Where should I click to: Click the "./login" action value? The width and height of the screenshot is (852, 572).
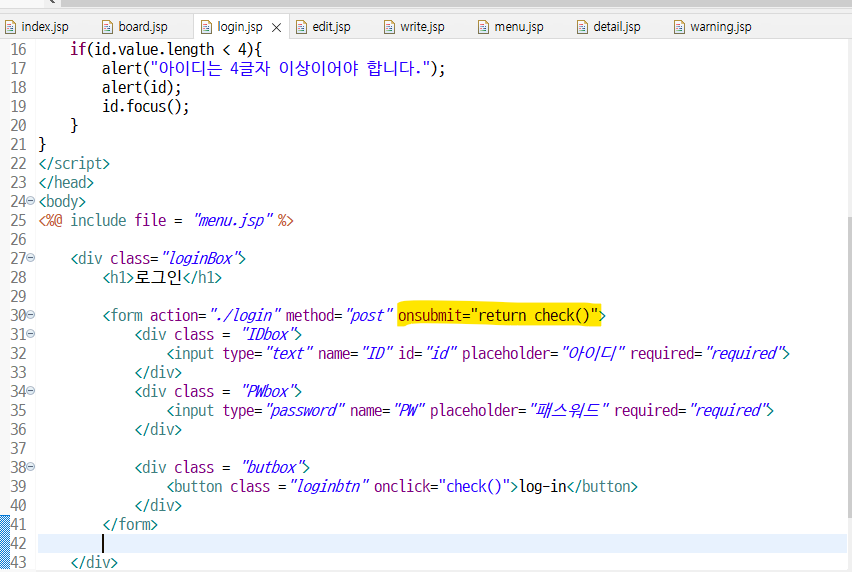245,315
